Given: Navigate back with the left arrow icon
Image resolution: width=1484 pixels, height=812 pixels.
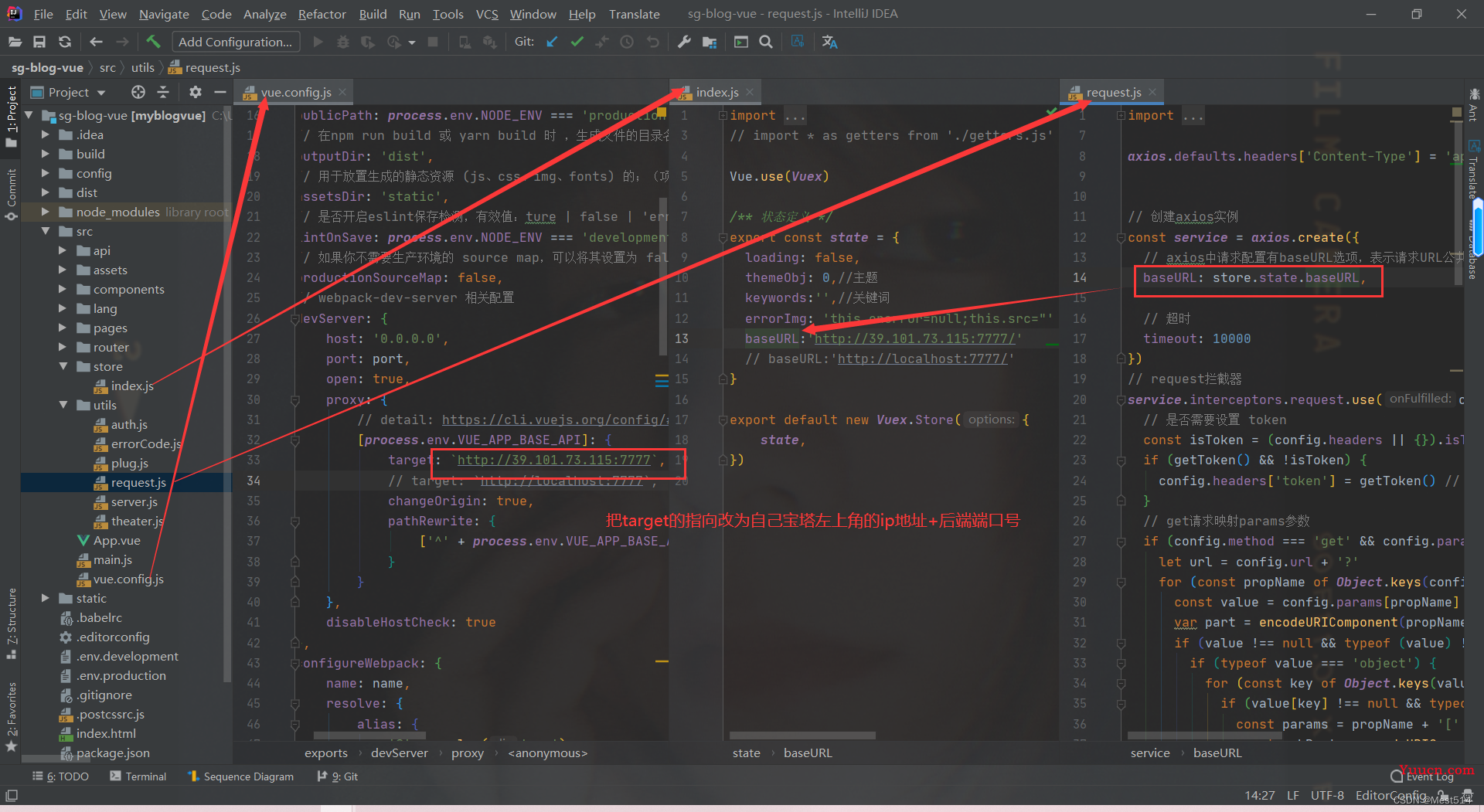Looking at the screenshot, I should click(x=97, y=42).
